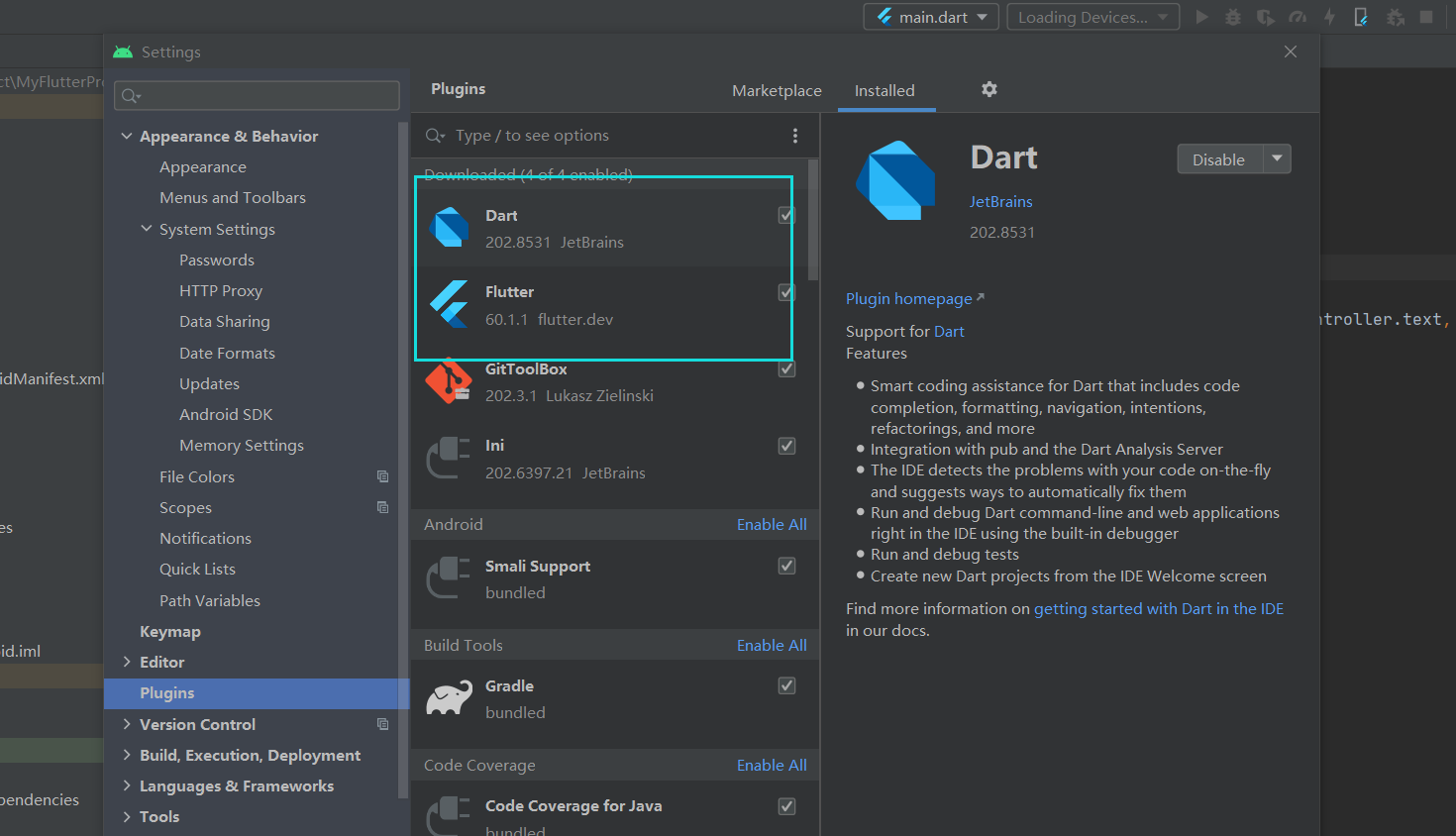Toggle the GitToolBox plugin checkbox
The width and height of the screenshot is (1456, 836).
click(x=786, y=368)
